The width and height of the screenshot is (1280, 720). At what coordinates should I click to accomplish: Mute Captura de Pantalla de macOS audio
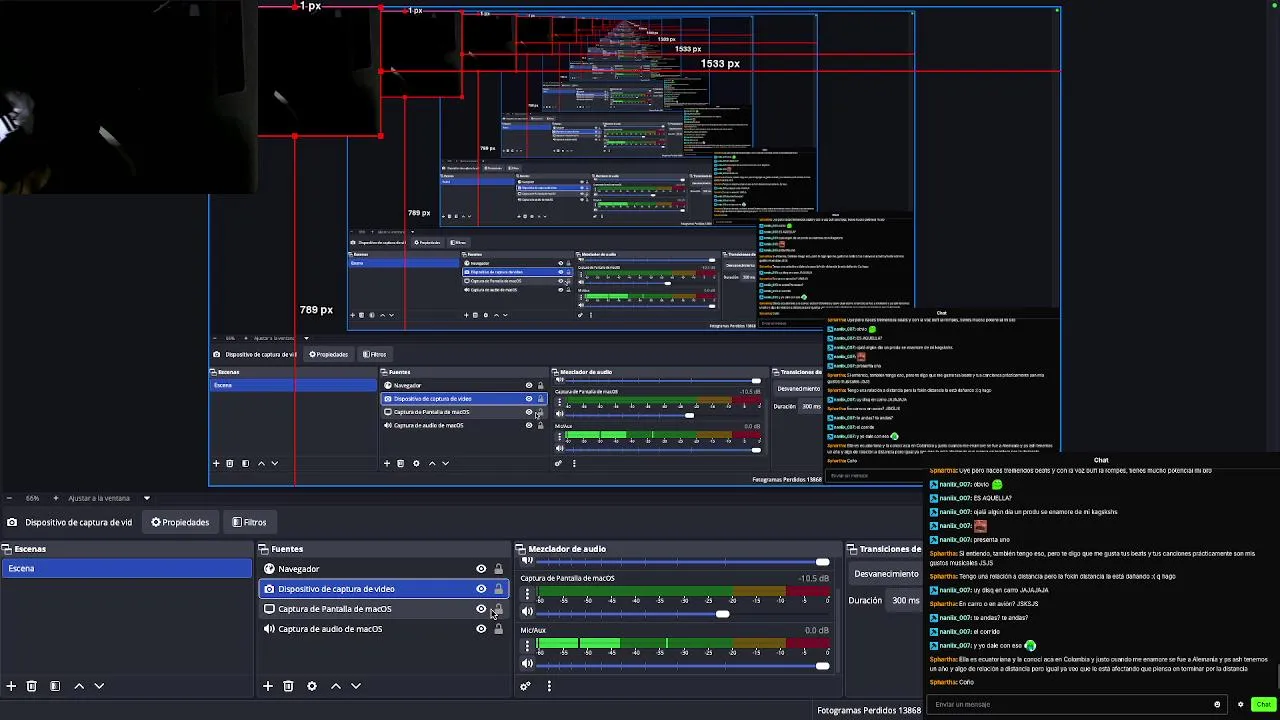(x=527, y=612)
